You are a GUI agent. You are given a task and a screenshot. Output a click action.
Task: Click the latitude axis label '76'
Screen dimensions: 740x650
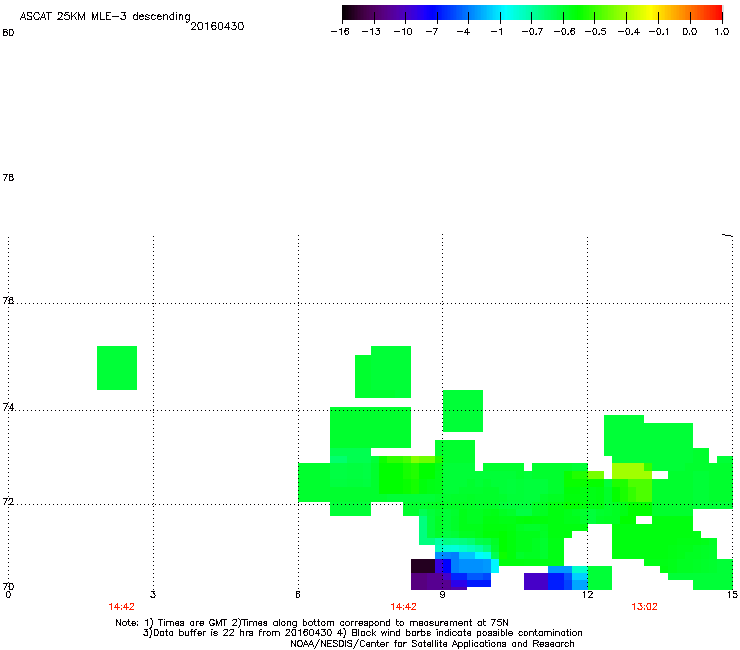[8, 300]
